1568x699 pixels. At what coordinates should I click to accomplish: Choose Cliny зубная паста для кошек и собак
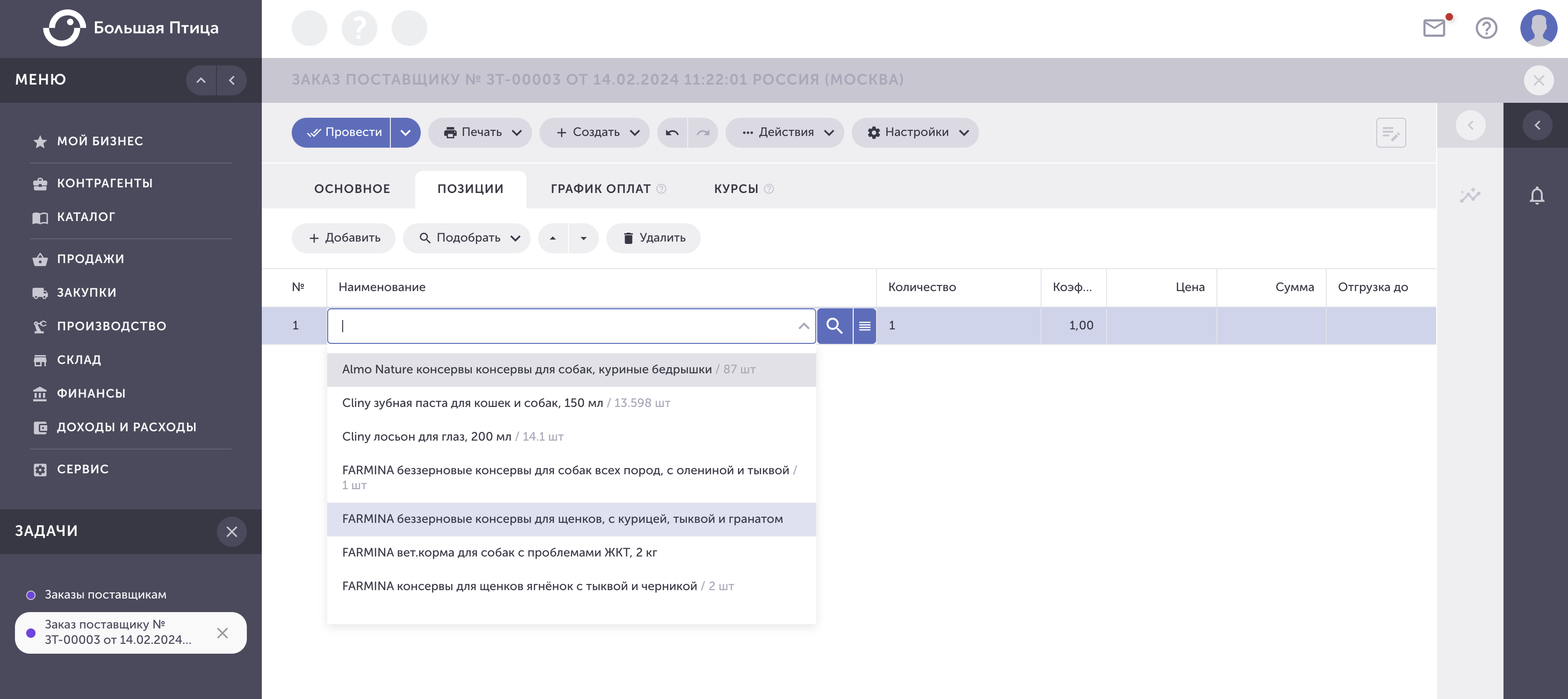pyautogui.click(x=572, y=403)
